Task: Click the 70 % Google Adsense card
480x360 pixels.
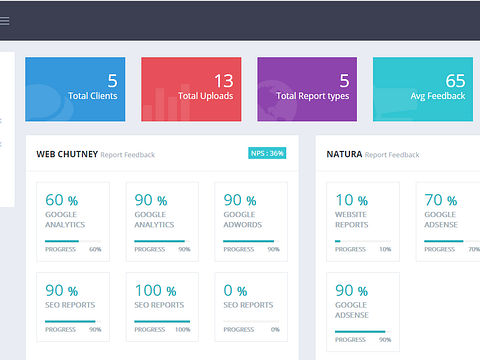Action: click(x=448, y=222)
